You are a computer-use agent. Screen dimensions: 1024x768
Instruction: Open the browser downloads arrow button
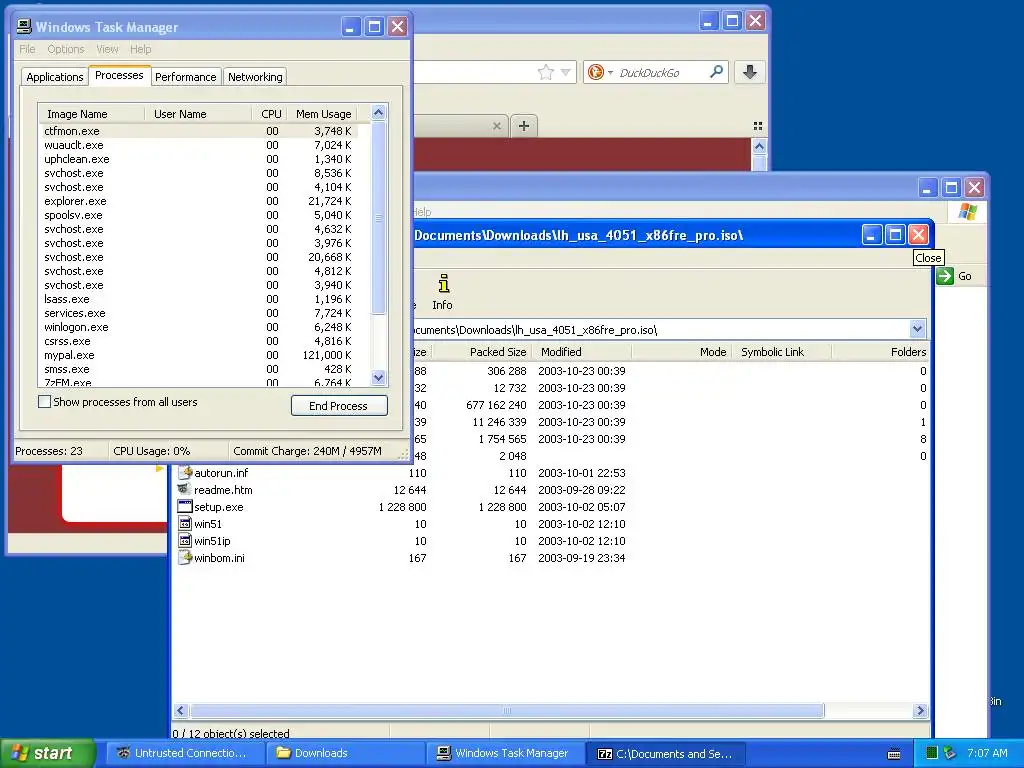click(750, 72)
